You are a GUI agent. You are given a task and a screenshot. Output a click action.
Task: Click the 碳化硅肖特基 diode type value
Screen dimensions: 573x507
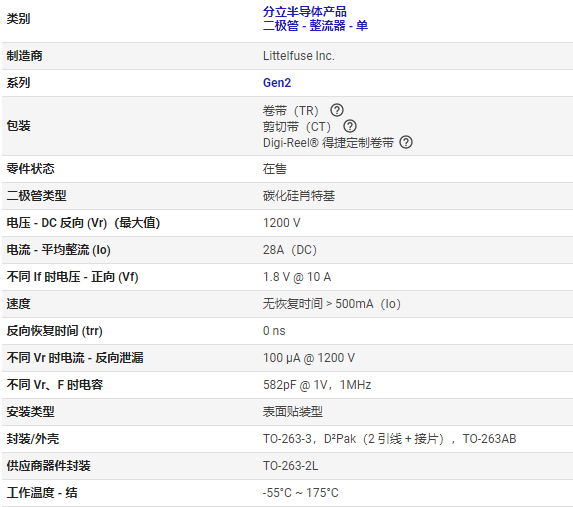coord(299,196)
